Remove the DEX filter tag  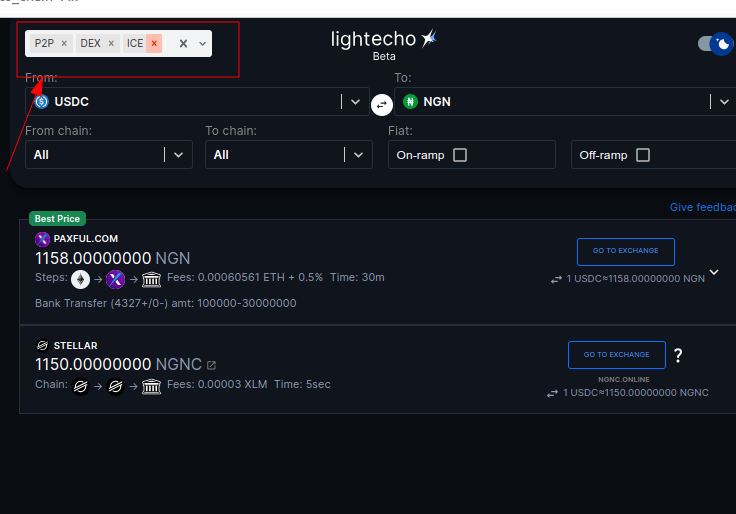coord(111,43)
